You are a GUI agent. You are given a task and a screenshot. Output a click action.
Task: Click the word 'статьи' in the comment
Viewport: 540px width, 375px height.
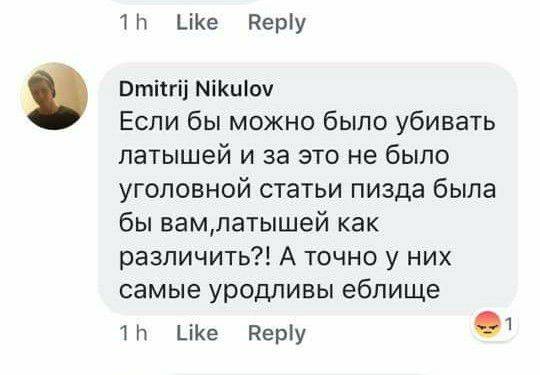301,190
